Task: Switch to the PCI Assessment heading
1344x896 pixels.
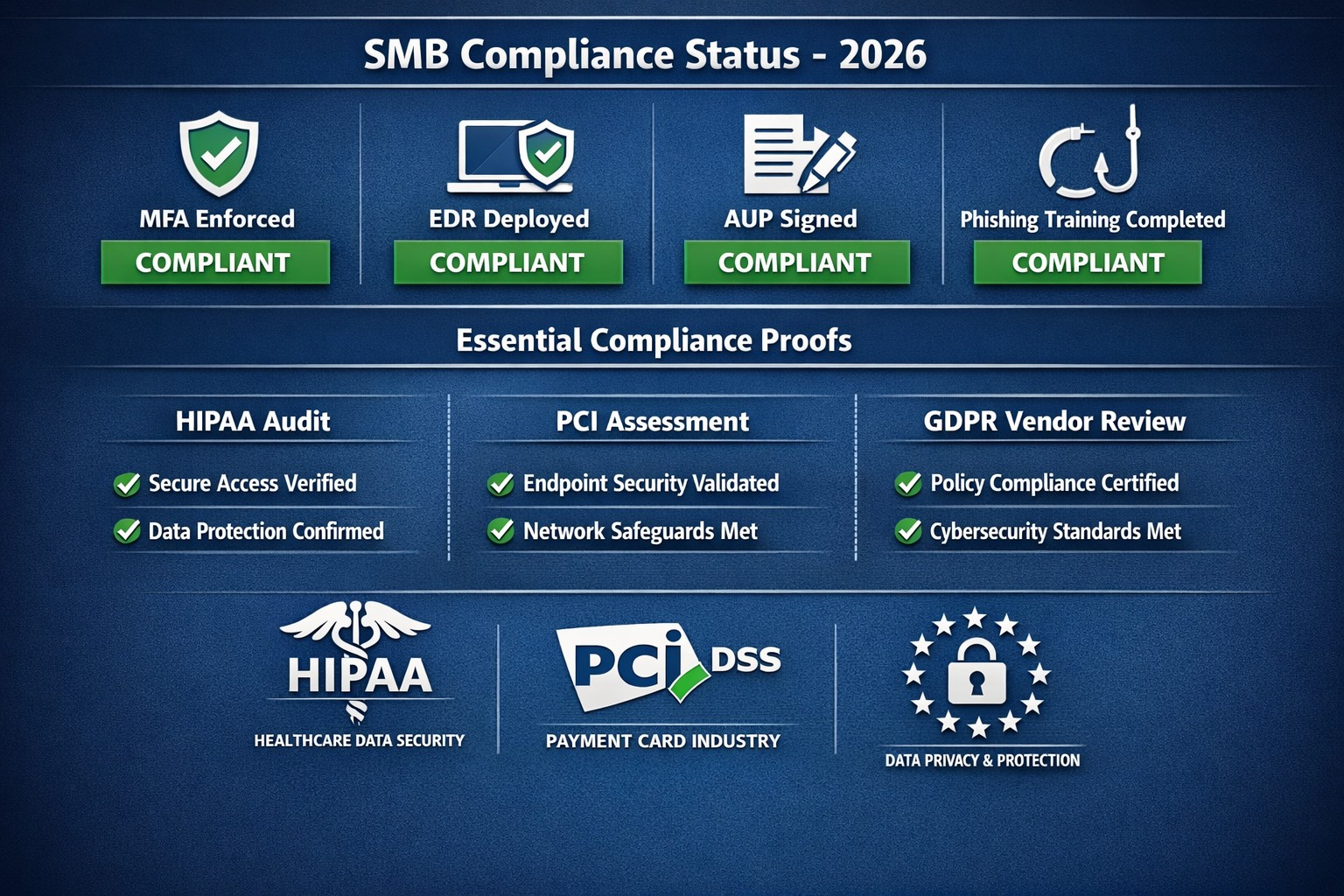Action: pyautogui.click(x=653, y=422)
